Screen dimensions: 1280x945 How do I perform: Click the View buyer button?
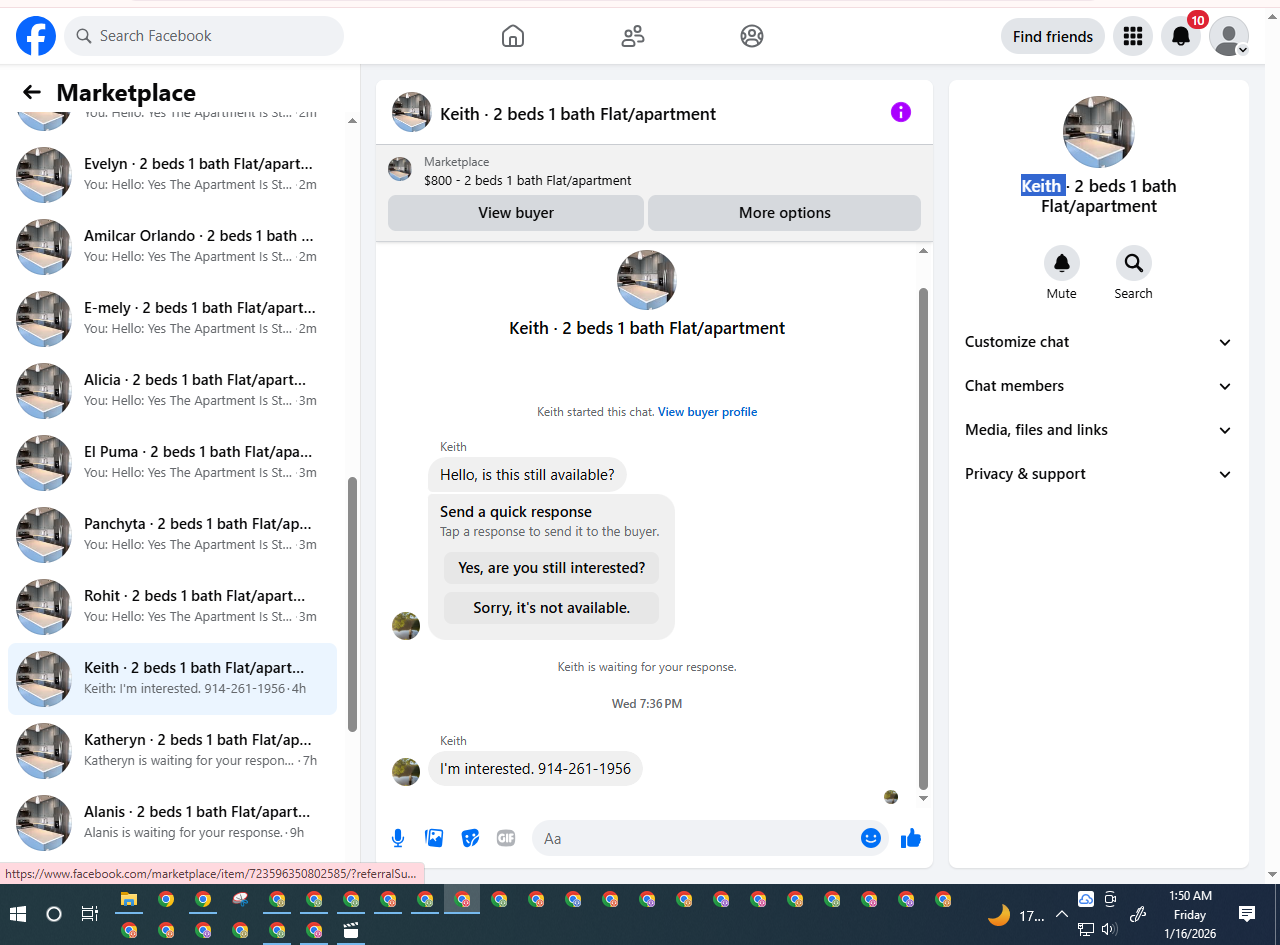[x=516, y=213]
